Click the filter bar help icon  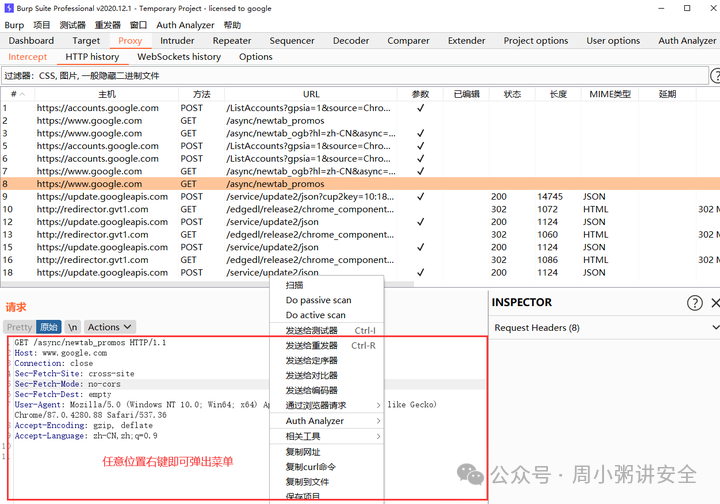pos(715,76)
